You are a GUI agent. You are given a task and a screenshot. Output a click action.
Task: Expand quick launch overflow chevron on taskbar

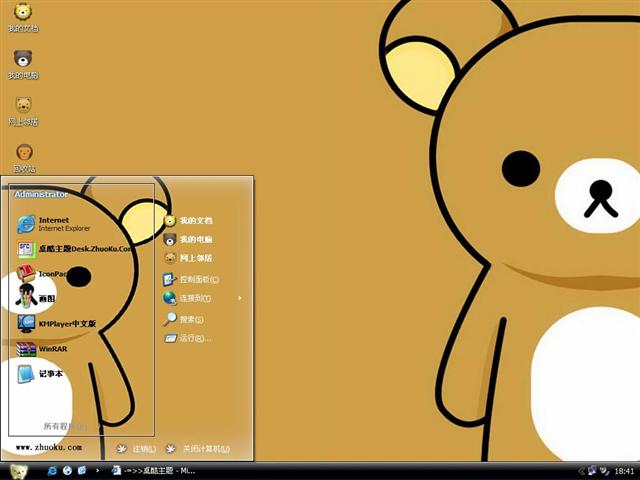pos(97,470)
